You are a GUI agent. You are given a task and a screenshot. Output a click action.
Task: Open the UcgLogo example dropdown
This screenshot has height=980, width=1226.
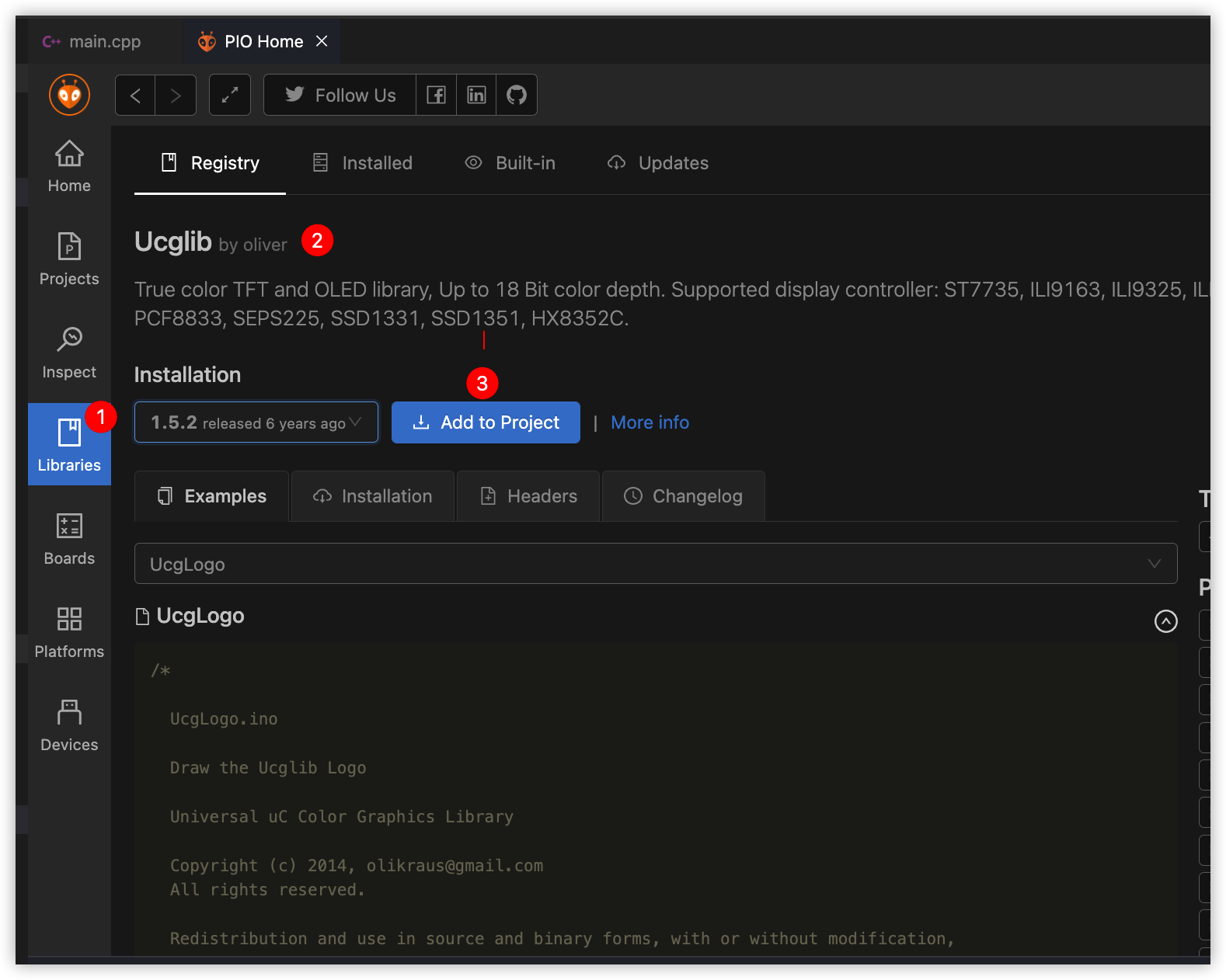[656, 564]
